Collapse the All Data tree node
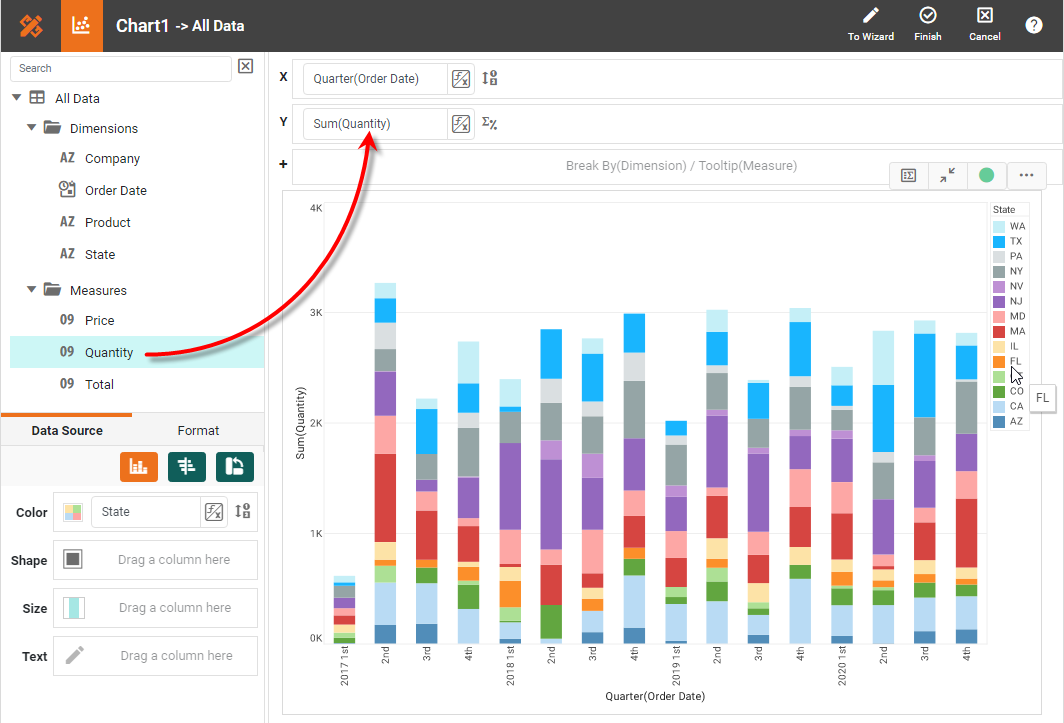1064x723 pixels. click(x=17, y=98)
